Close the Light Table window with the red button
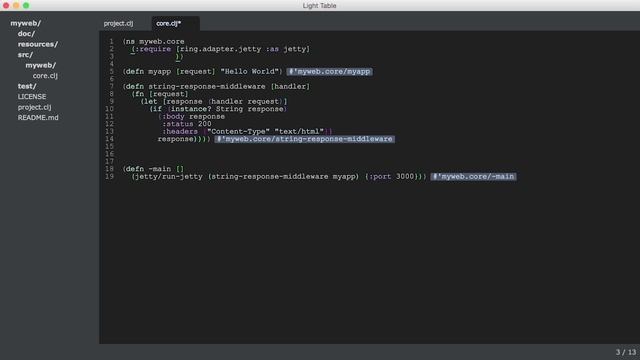 click(6, 5)
